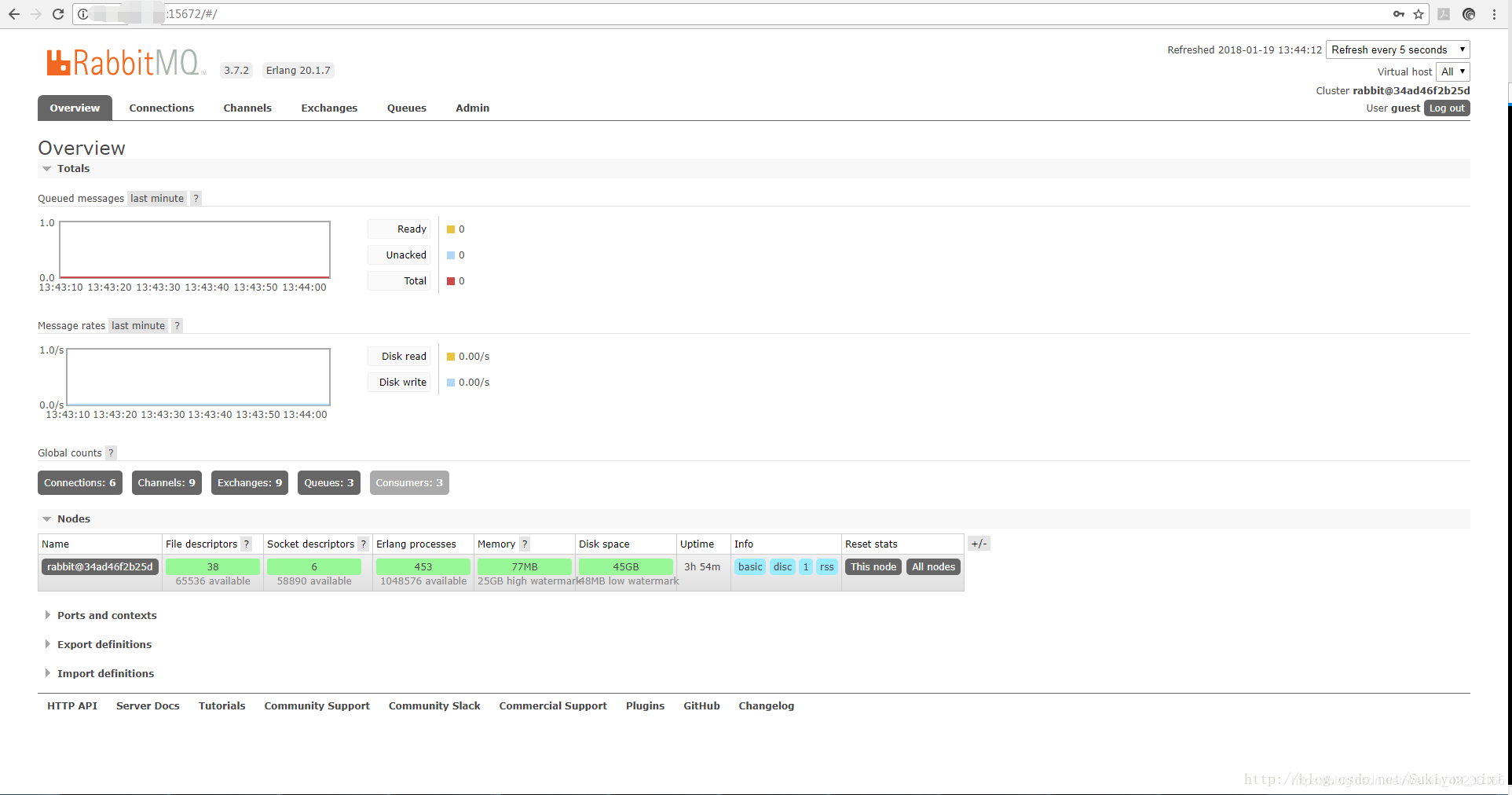Open the Tutorials footer link

(x=222, y=706)
